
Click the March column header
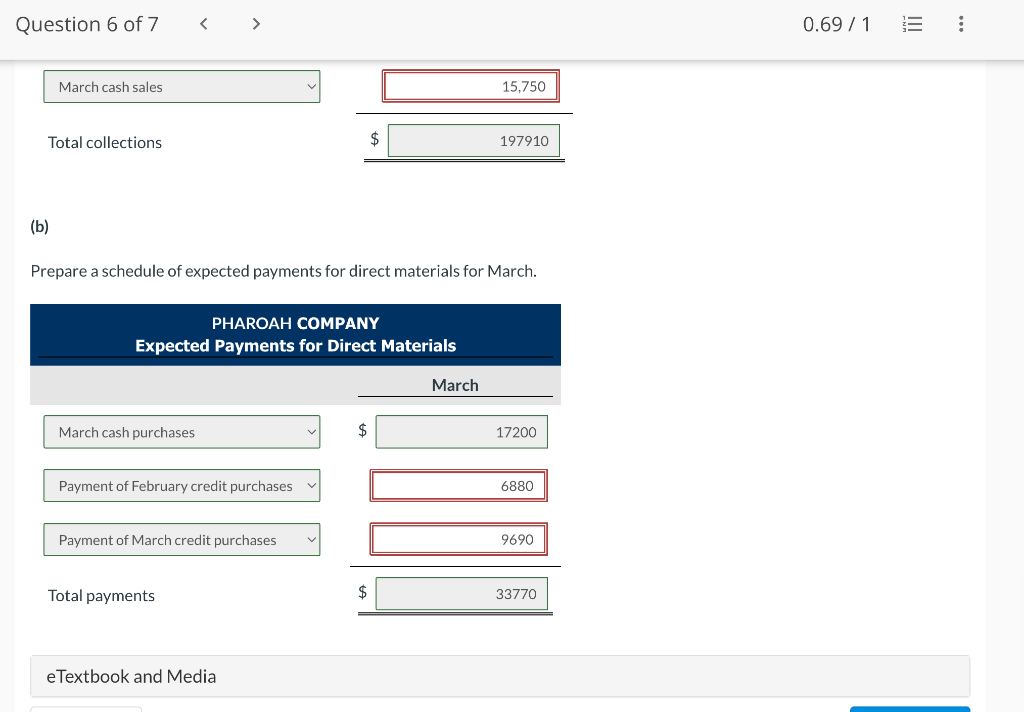(x=455, y=385)
